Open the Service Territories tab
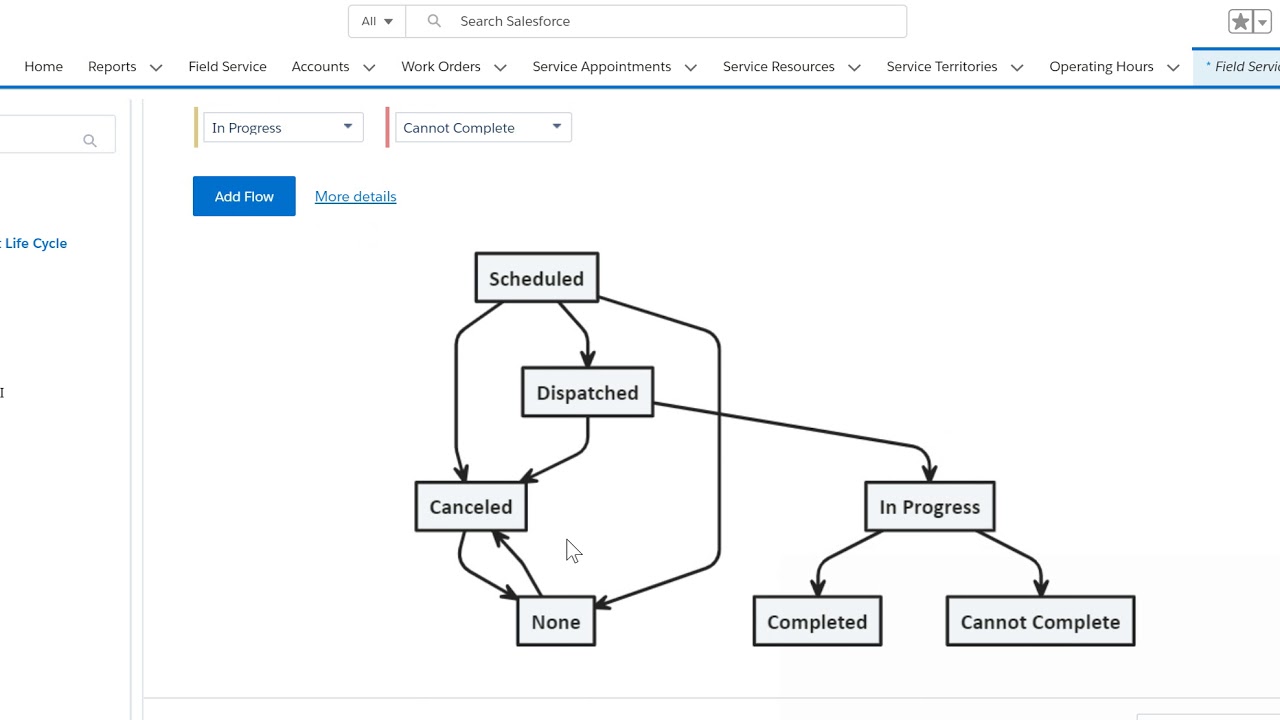Image resolution: width=1280 pixels, height=720 pixels. click(x=942, y=66)
